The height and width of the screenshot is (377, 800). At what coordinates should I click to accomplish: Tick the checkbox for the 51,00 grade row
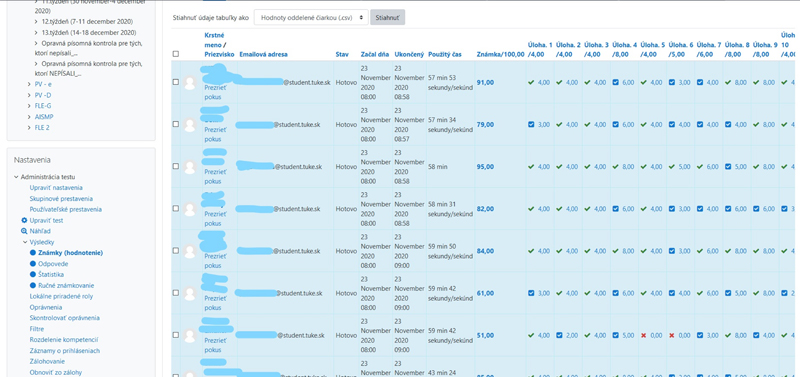pyautogui.click(x=176, y=336)
